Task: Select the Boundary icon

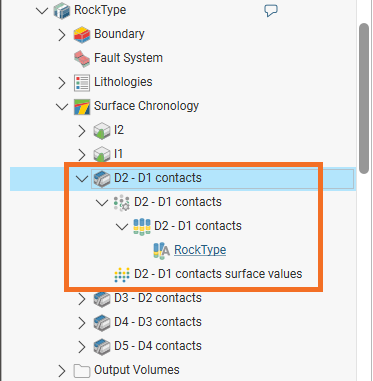Action: point(82,34)
